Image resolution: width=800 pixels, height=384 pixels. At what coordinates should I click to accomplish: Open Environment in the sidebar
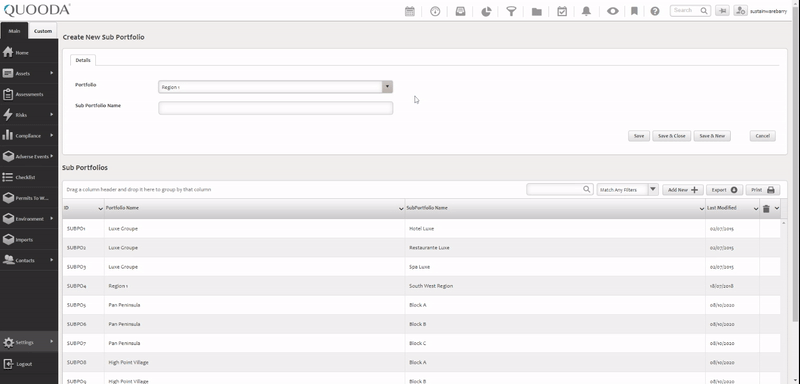(29, 219)
